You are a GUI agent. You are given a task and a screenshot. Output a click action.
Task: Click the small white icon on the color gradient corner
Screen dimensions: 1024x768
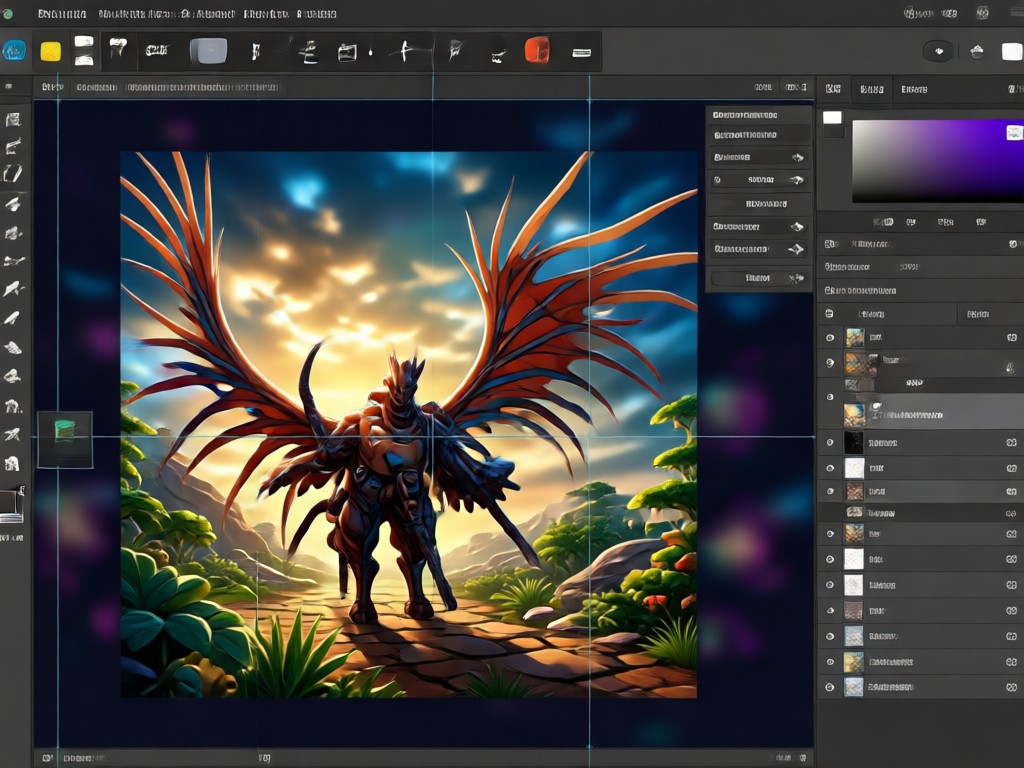[1014, 133]
